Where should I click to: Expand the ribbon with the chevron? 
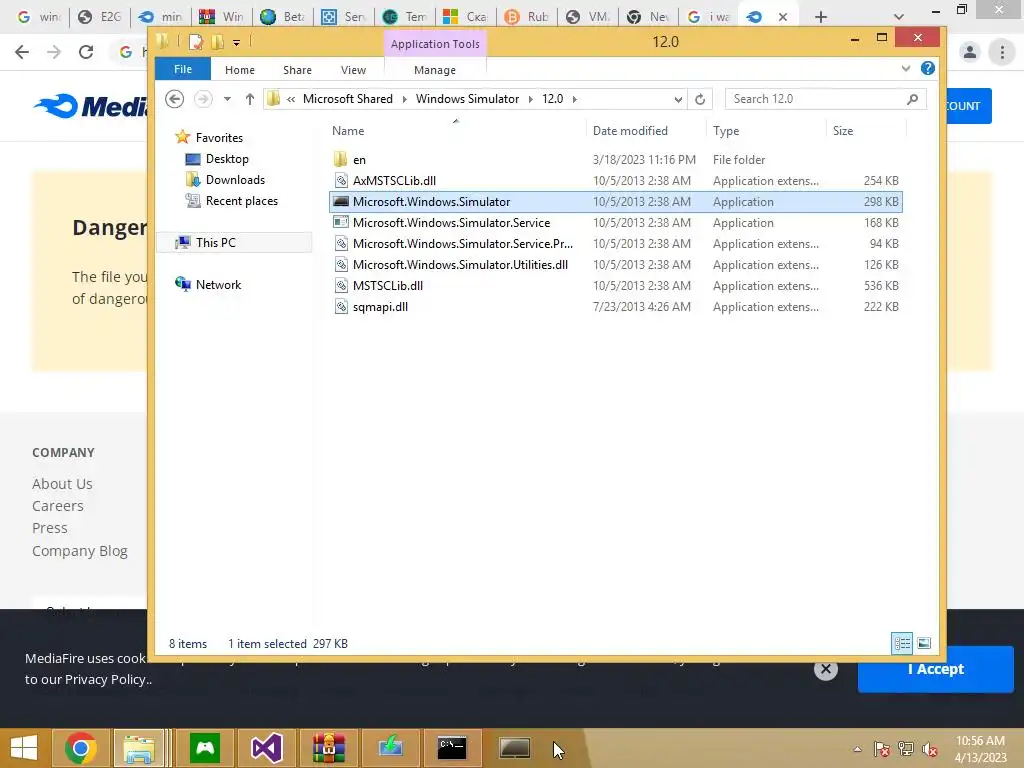906,69
